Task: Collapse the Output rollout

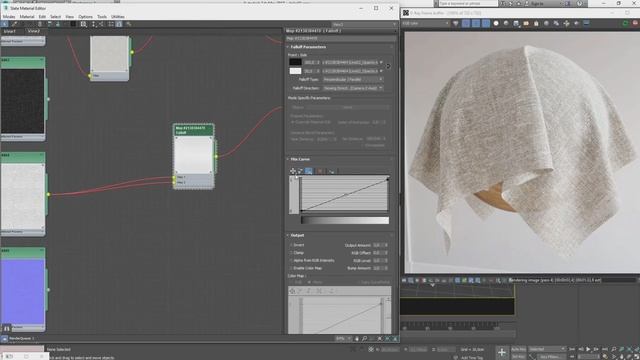Action: point(297,236)
